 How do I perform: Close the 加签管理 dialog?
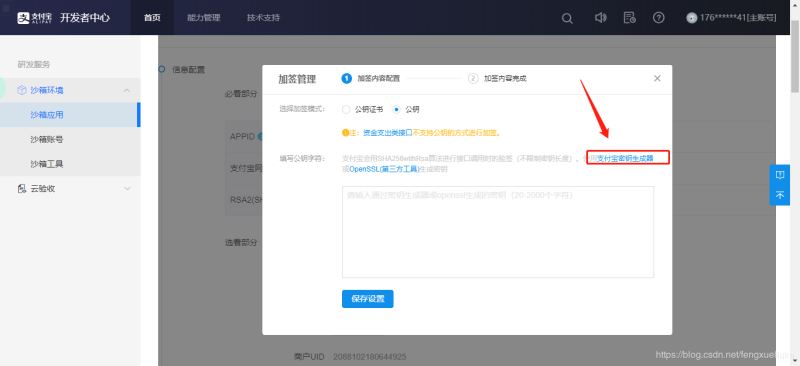pyautogui.click(x=657, y=78)
